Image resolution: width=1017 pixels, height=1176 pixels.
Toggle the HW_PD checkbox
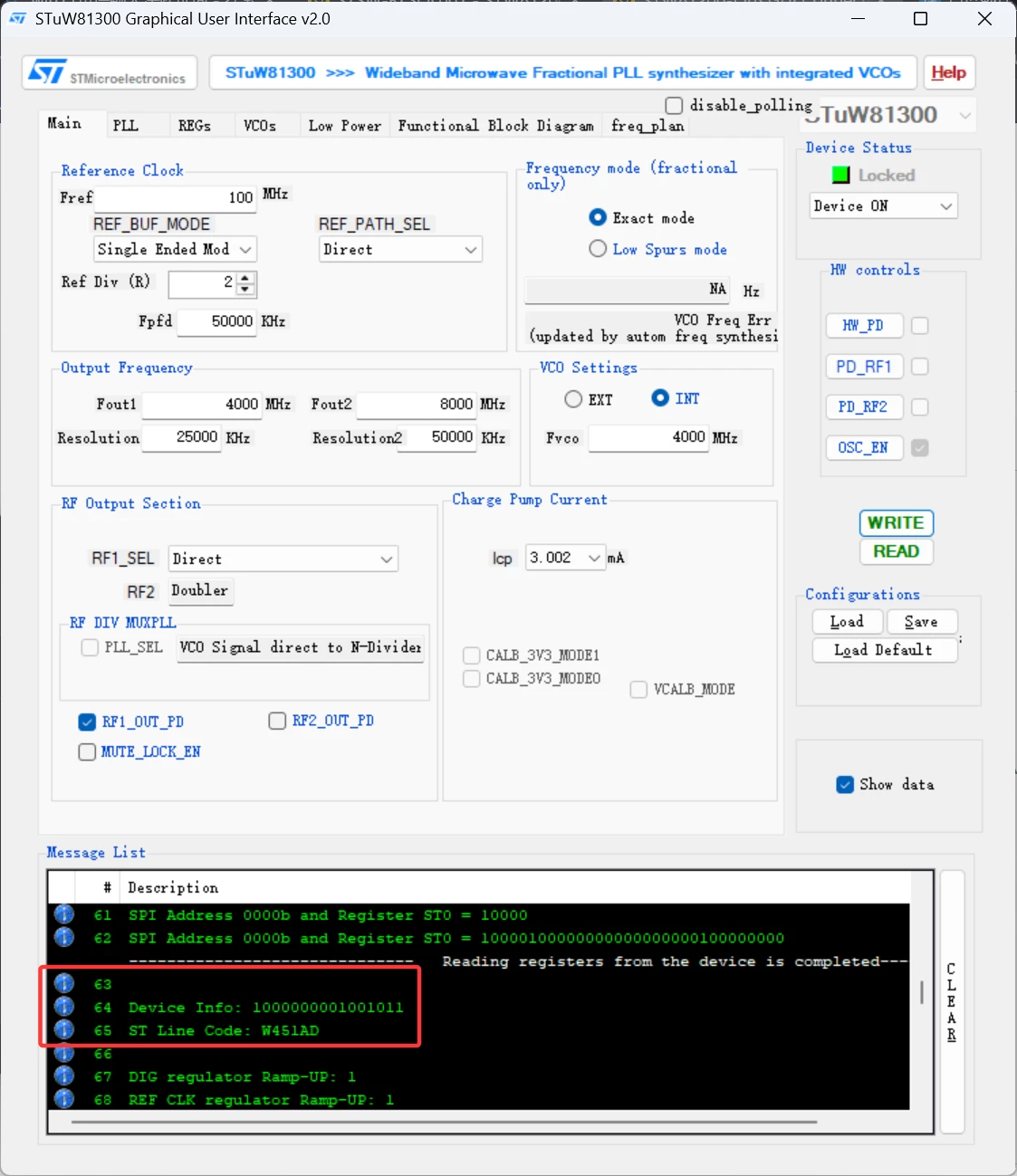[x=920, y=325]
